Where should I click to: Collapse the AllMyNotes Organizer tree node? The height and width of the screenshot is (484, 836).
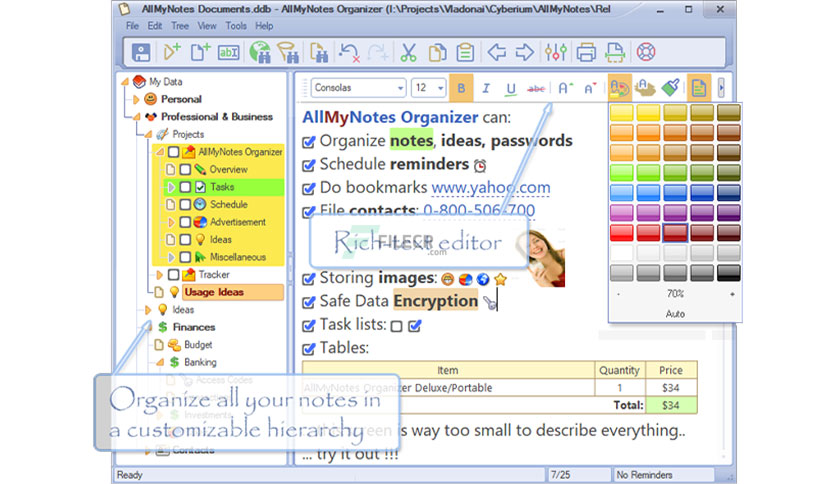159,152
